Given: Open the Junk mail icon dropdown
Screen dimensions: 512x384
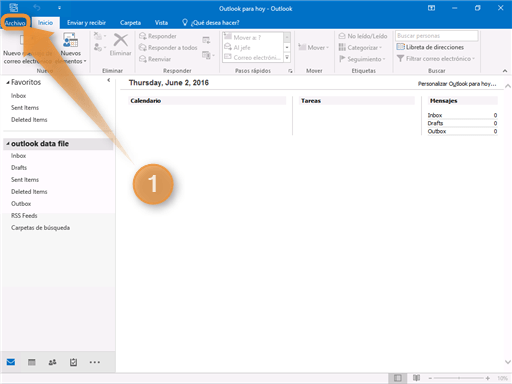Looking at the screenshot, I should point(100,47).
